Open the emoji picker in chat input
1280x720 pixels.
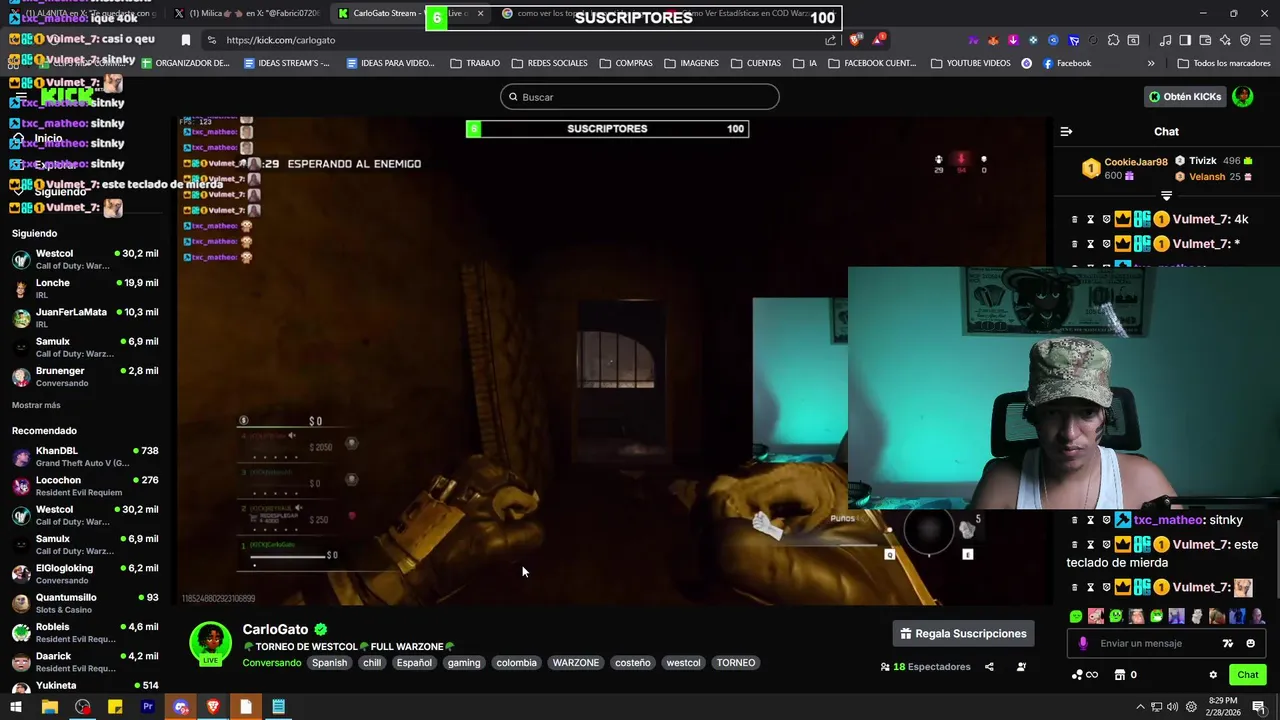point(1250,644)
